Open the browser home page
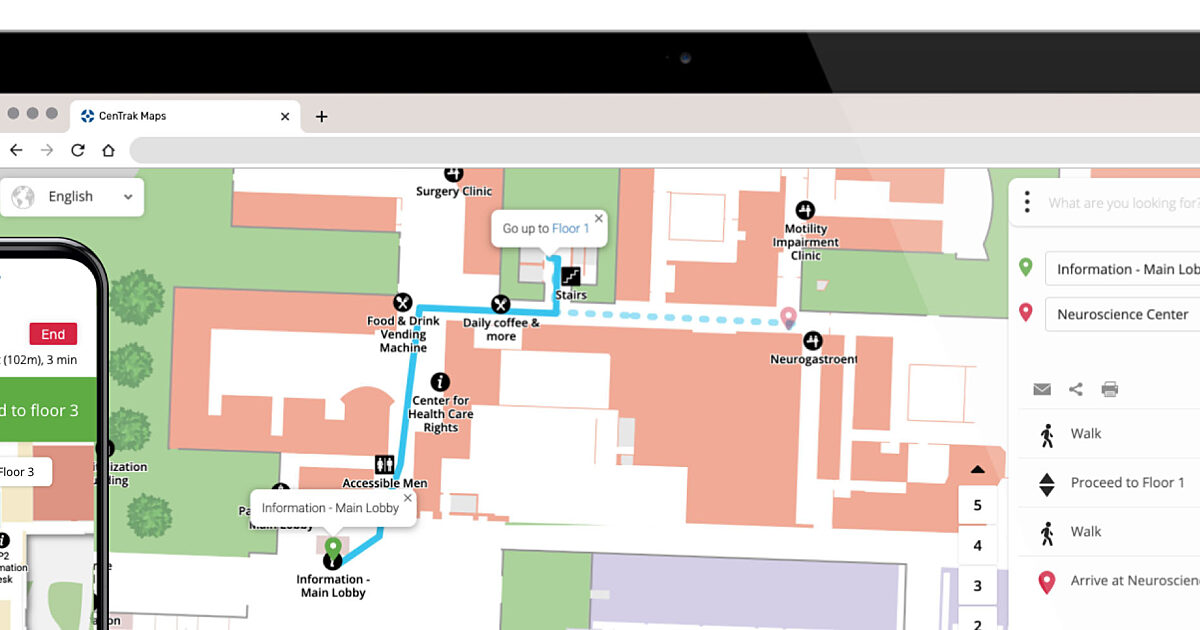This screenshot has height=630, width=1200. (x=108, y=150)
